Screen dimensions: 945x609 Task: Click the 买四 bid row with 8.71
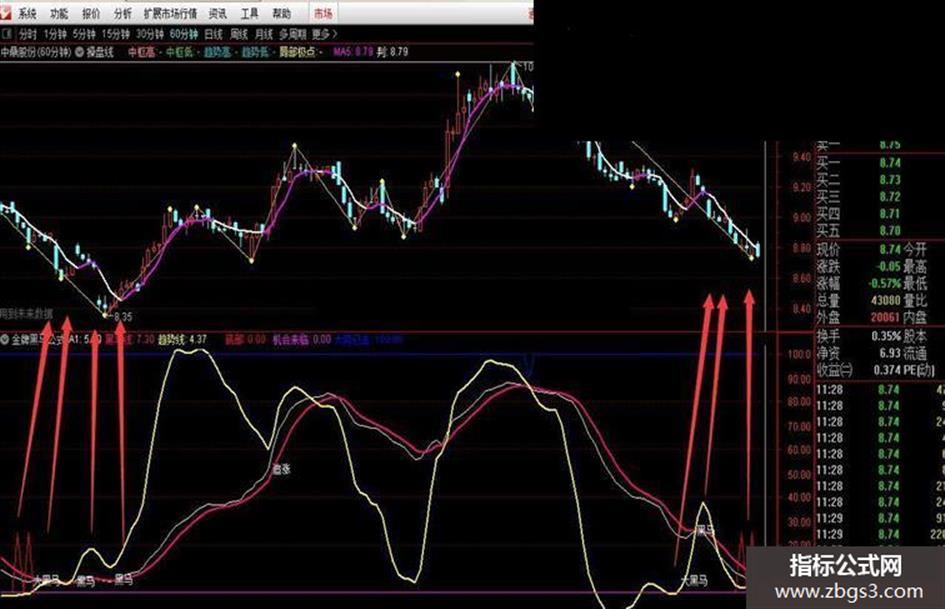coord(859,213)
